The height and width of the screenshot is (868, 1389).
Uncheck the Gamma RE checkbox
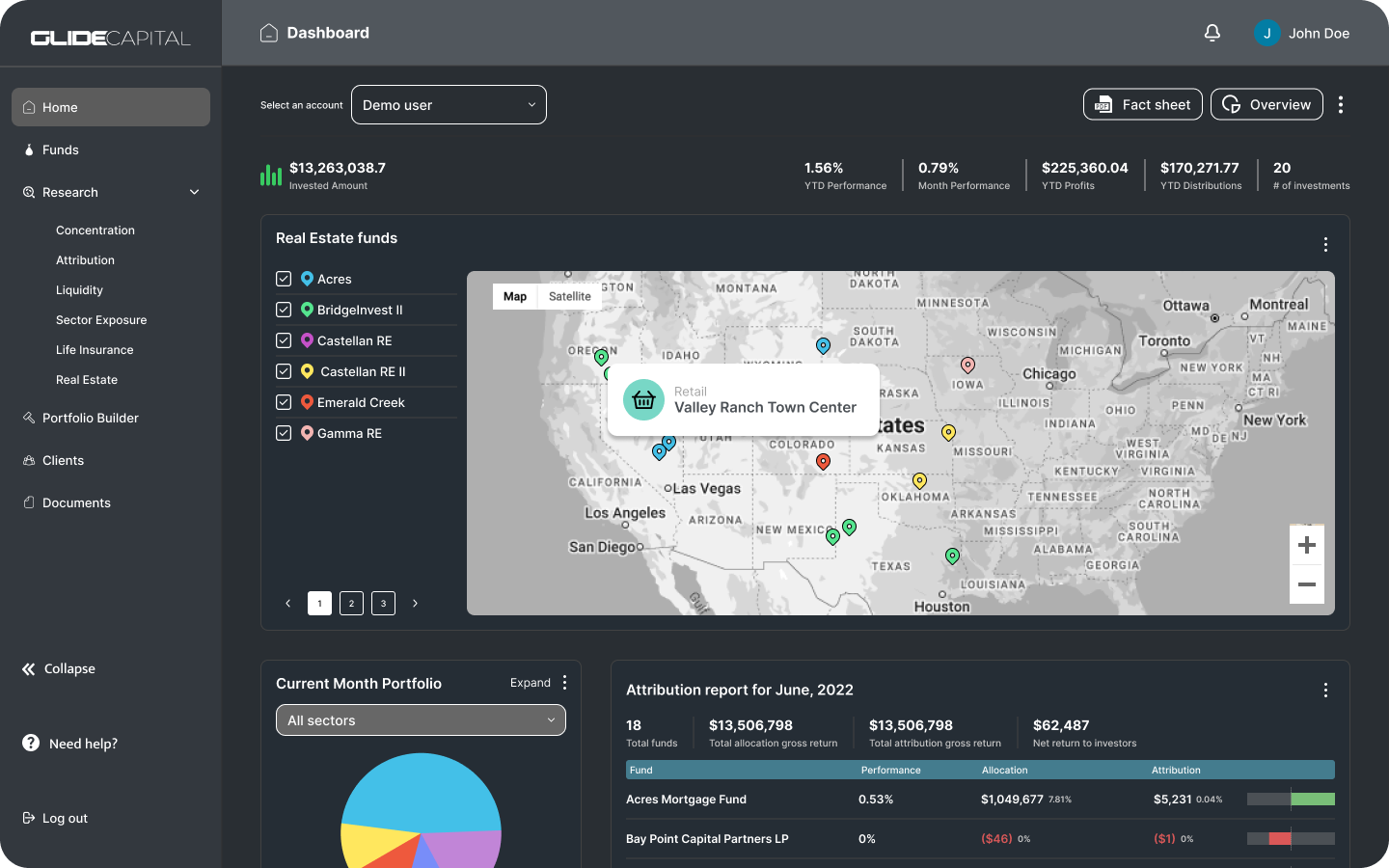[284, 433]
